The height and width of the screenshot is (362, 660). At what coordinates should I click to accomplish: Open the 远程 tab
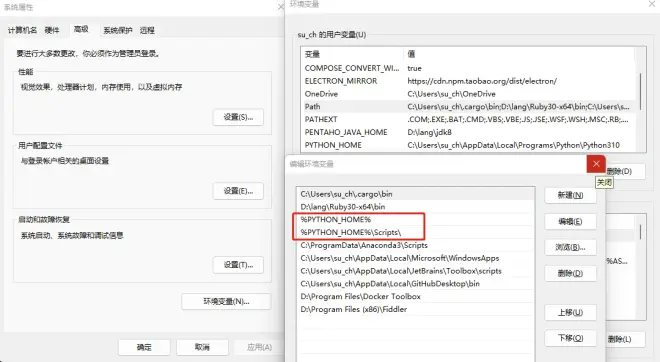(147, 30)
